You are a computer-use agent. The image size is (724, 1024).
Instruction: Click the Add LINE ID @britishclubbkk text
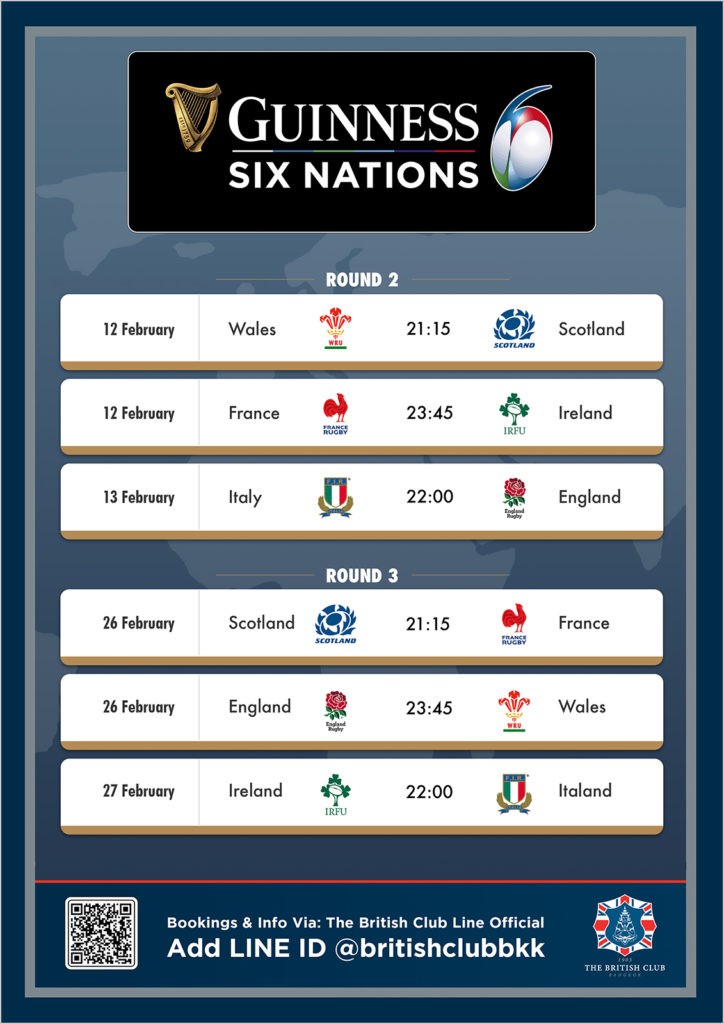[x=356, y=948]
